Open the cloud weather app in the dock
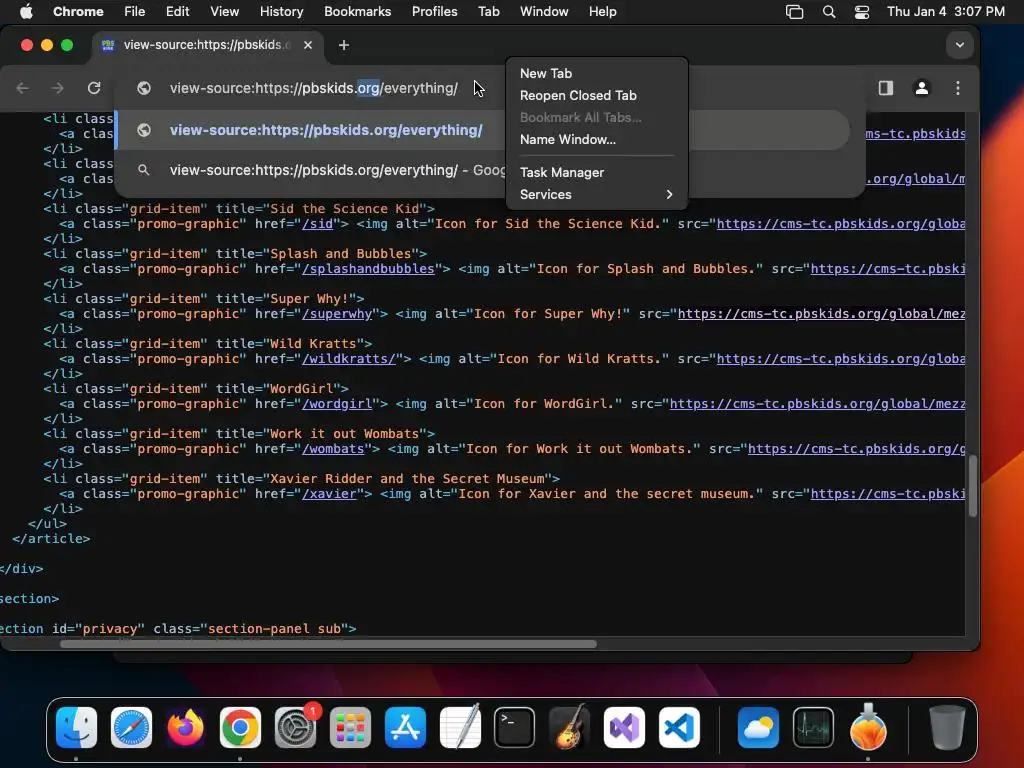The height and width of the screenshot is (768, 1024). coord(758,728)
